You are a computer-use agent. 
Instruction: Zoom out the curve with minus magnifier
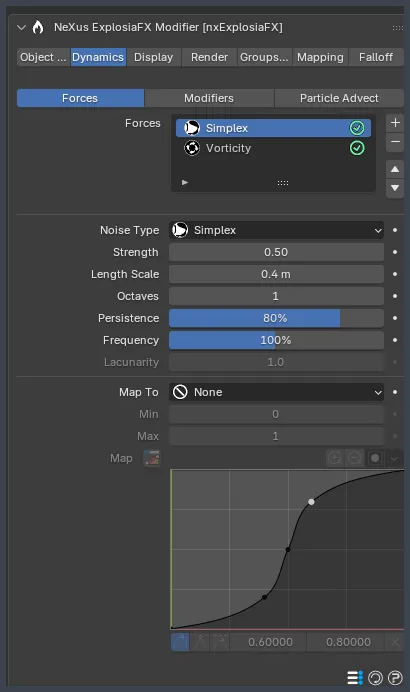click(354, 459)
